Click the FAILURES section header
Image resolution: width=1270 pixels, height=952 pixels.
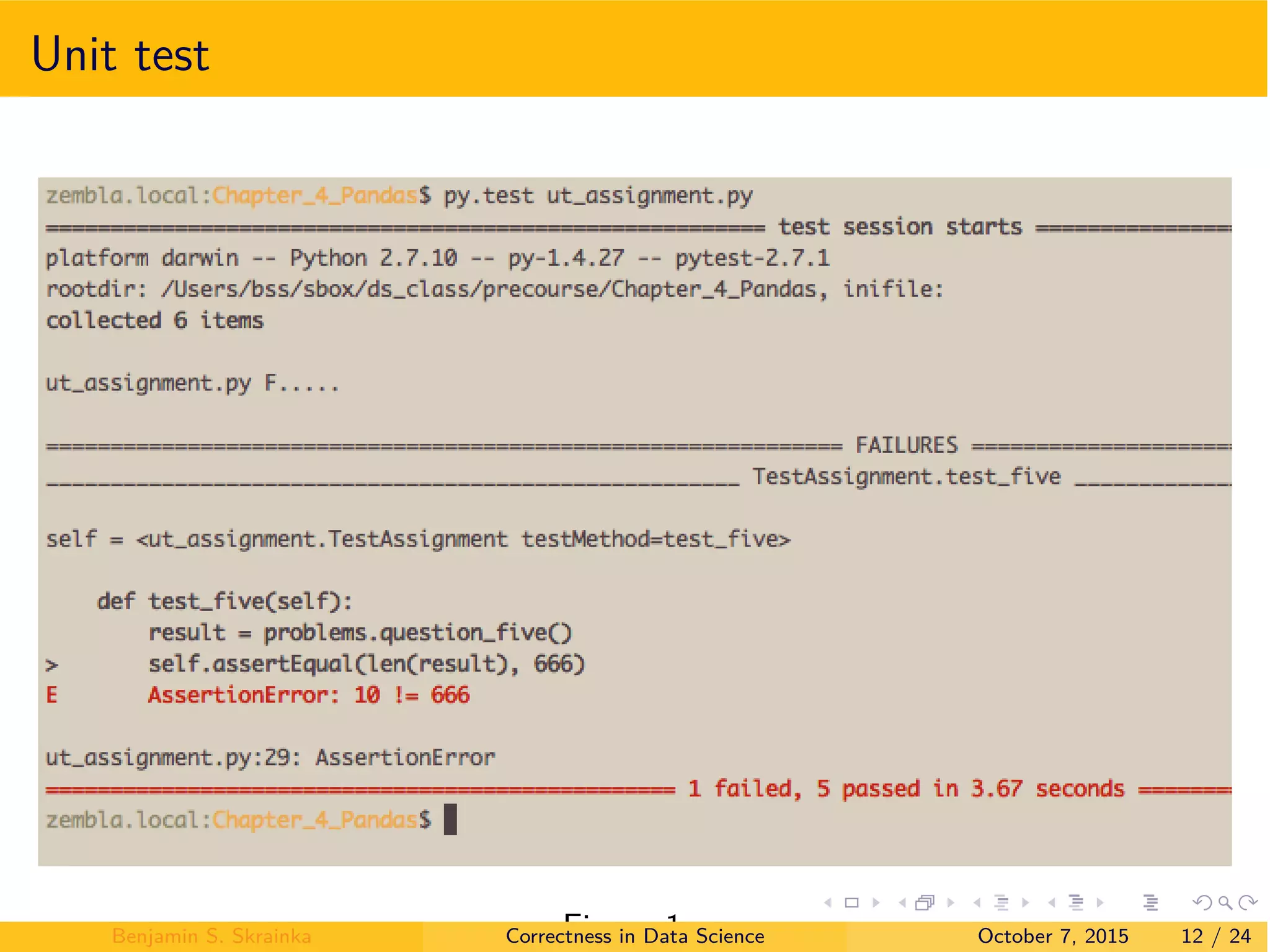907,445
